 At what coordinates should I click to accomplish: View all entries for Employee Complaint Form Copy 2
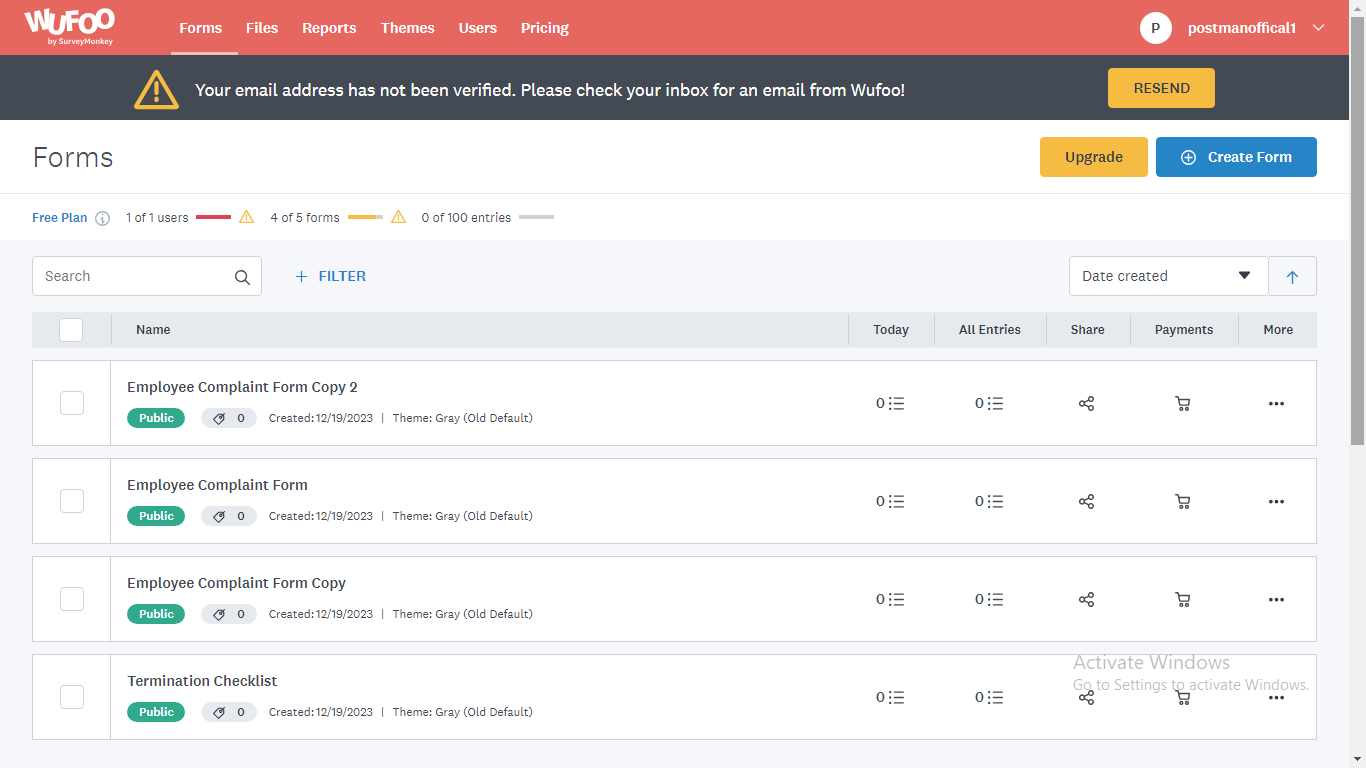tap(989, 404)
